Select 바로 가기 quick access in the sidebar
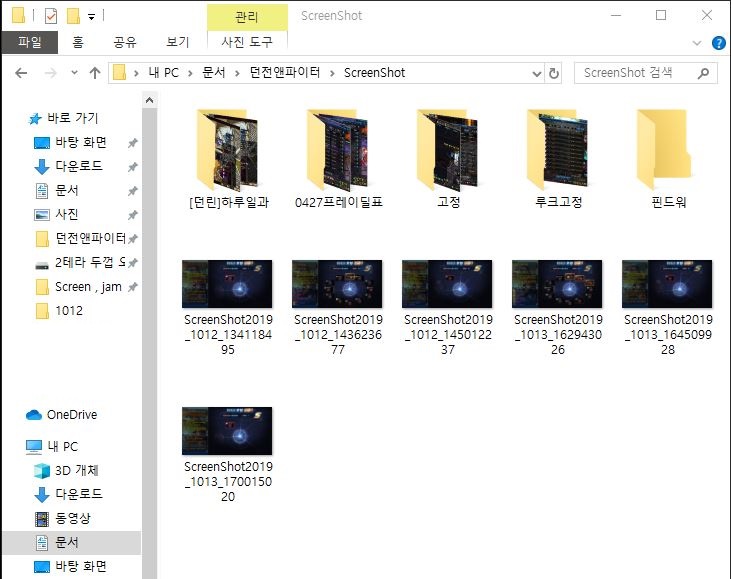The height and width of the screenshot is (579, 731). click(64, 118)
